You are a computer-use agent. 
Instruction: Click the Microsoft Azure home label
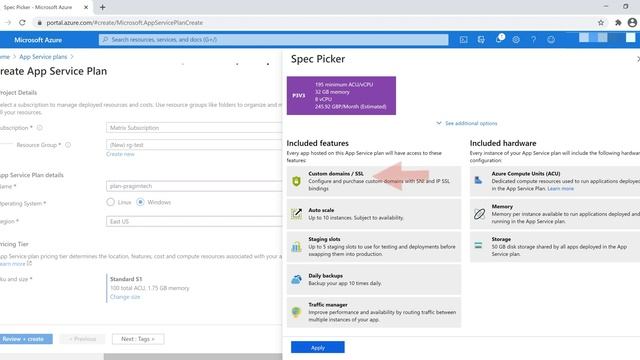coord(38,40)
